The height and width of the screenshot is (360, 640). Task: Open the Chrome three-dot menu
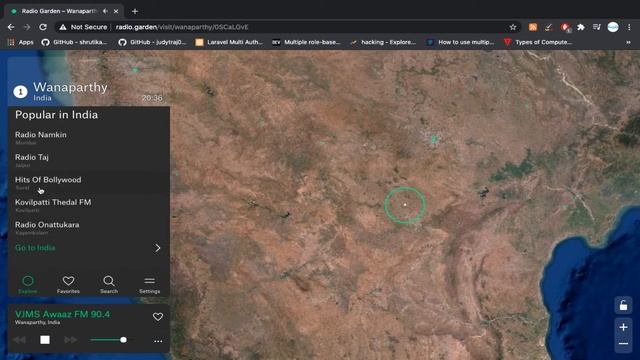pyautogui.click(x=629, y=27)
